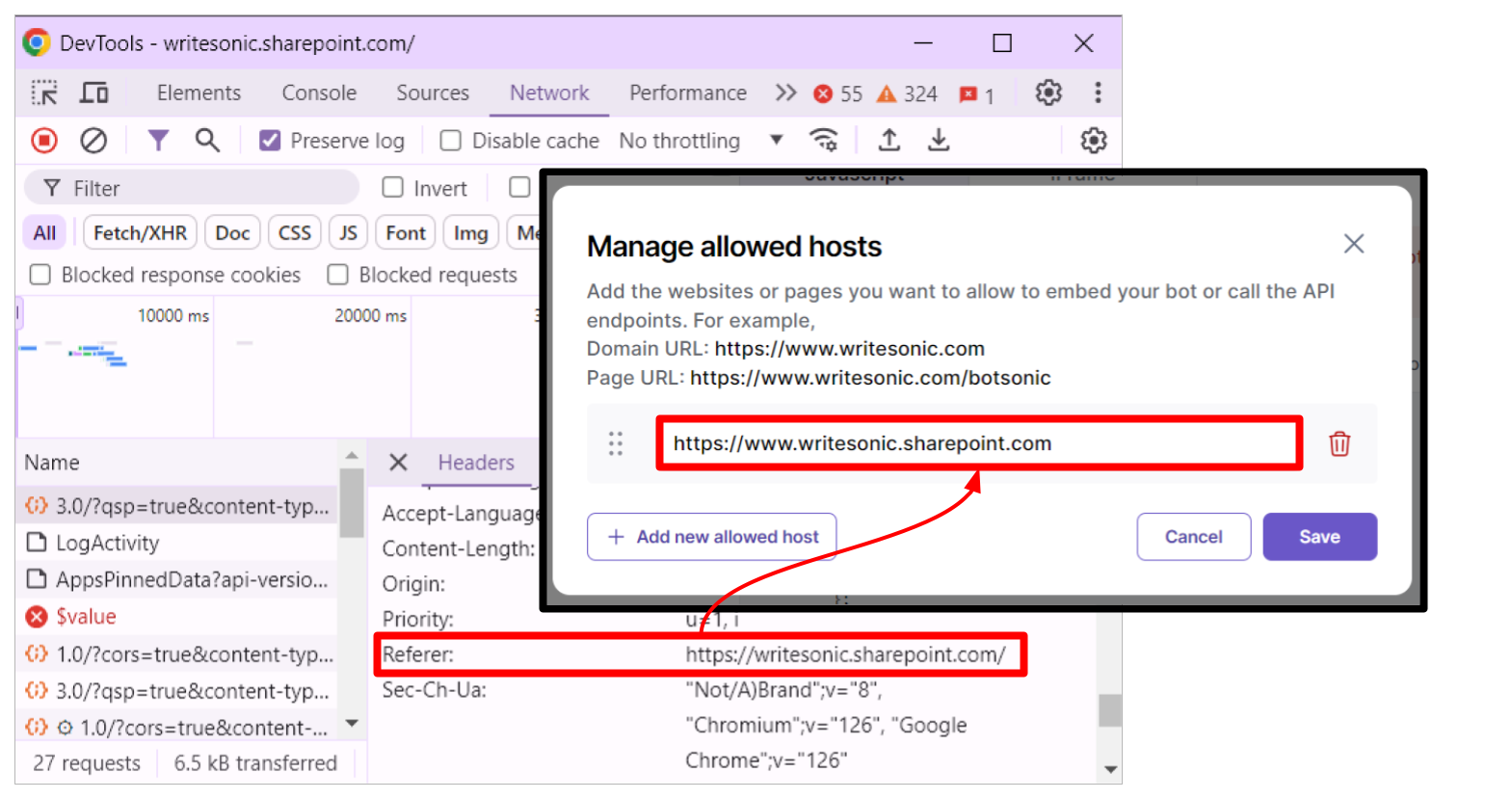Import HAR file upload icon
This screenshot has height=799, width=1512.
889,141
